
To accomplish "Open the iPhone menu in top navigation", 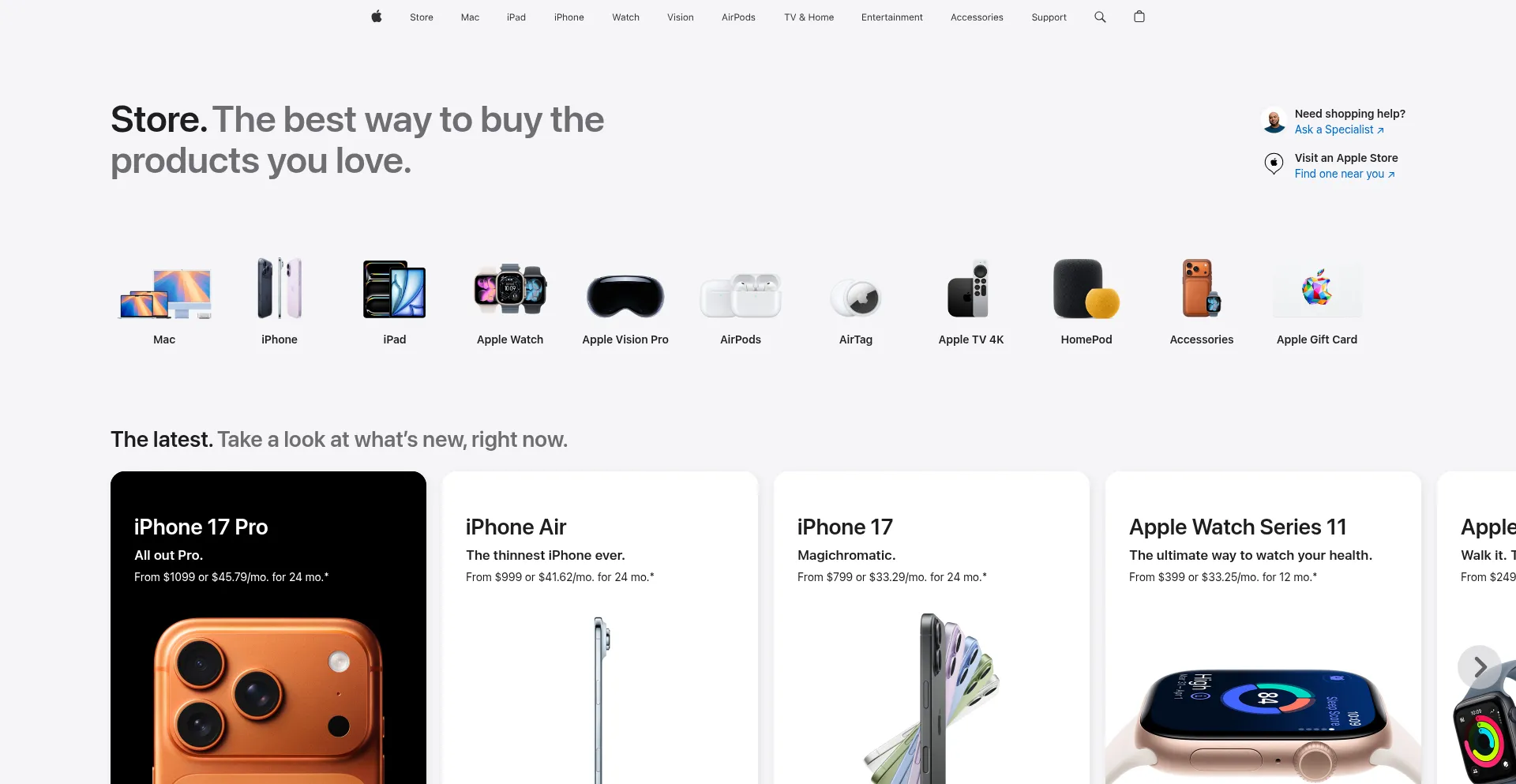I will coord(569,17).
